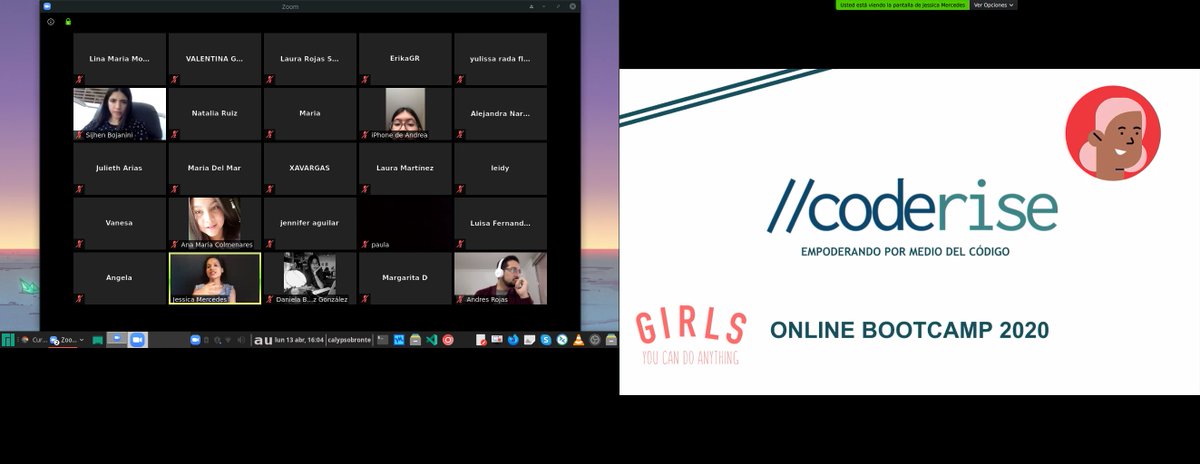Select the Maria participant tile
Image resolution: width=1200 pixels, height=464 pixels.
point(310,114)
